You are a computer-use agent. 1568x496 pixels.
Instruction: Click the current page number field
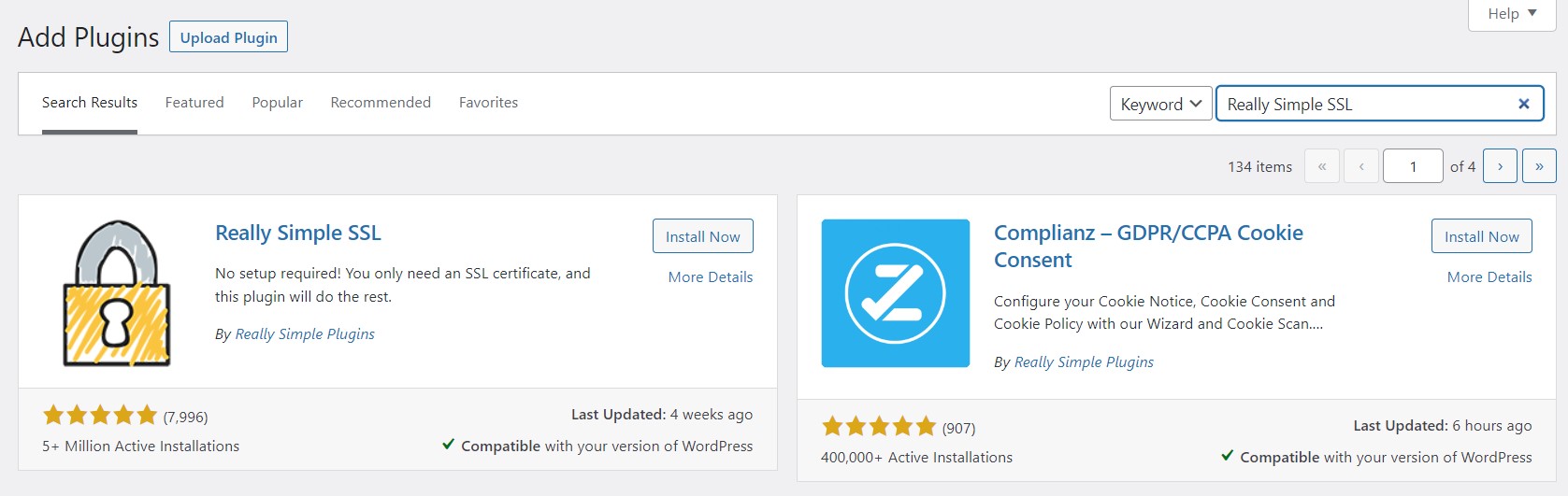pos(1412,166)
